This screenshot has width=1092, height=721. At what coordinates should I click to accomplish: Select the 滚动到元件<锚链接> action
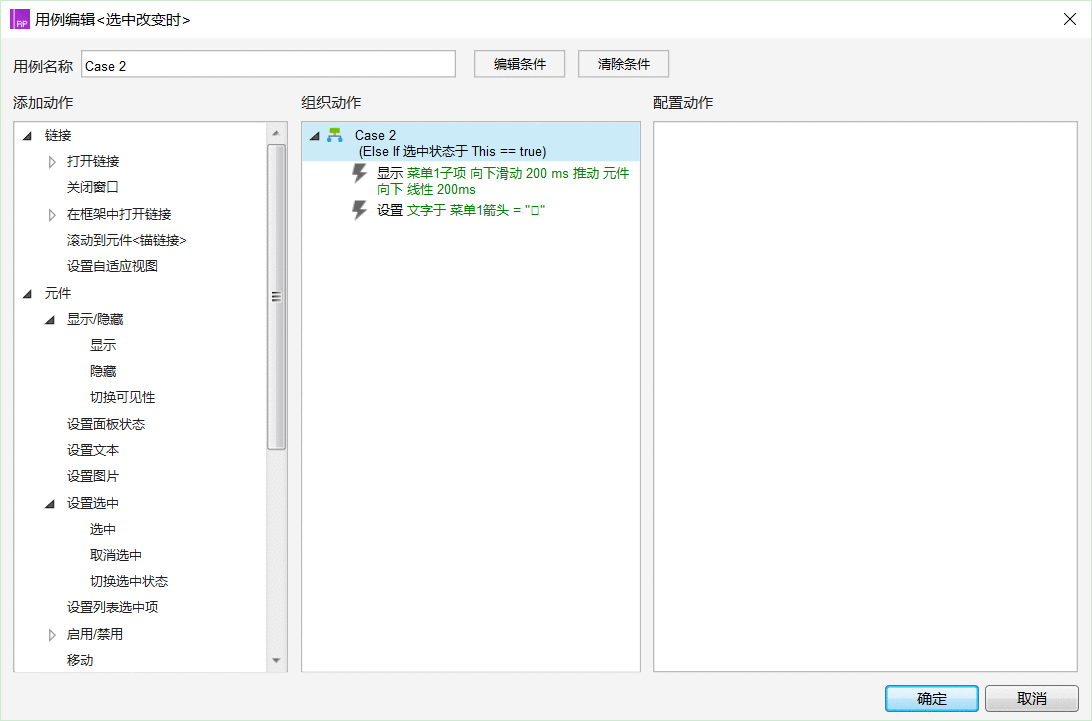click(x=127, y=240)
